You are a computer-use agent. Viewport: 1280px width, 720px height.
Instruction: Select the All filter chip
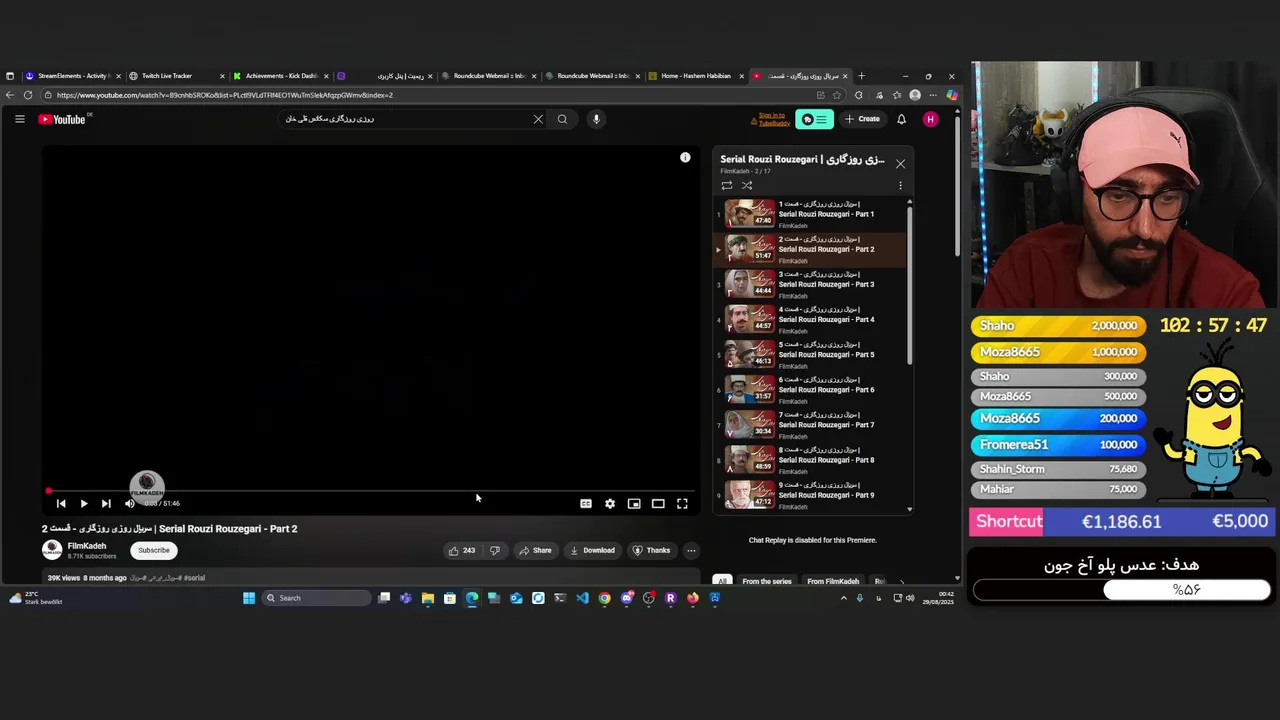coord(722,581)
